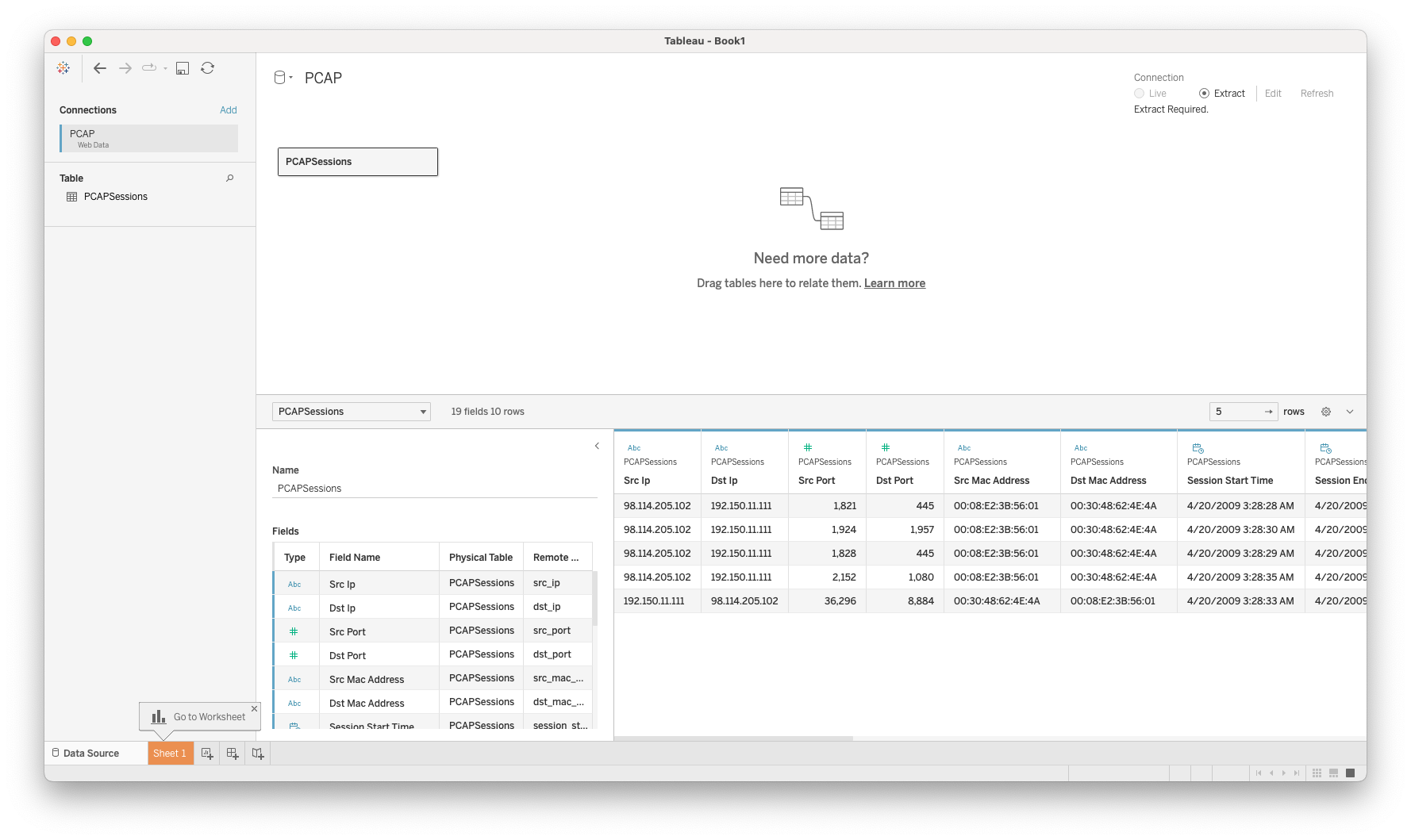The image size is (1411, 840).
Task: Click the New Dashboard tab icon
Action: [x=233, y=754]
